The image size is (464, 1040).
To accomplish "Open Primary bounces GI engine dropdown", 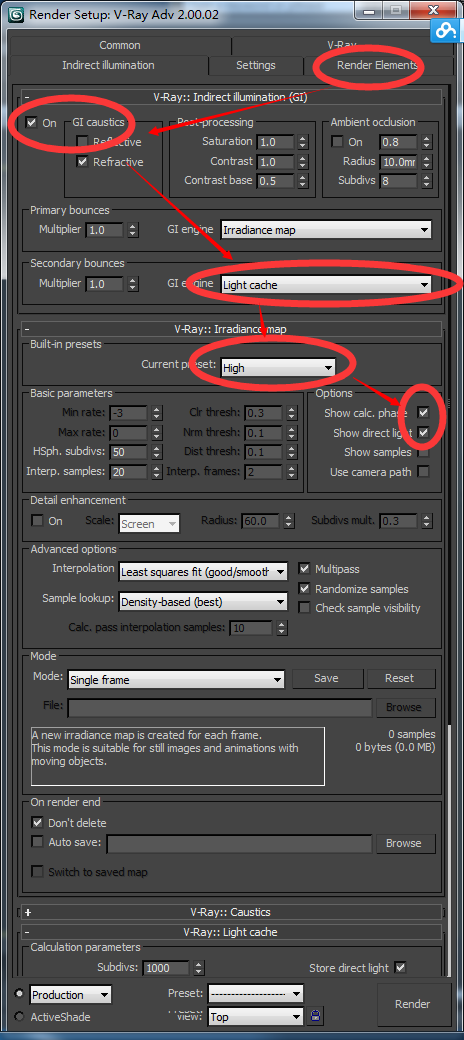I will (x=325, y=230).
